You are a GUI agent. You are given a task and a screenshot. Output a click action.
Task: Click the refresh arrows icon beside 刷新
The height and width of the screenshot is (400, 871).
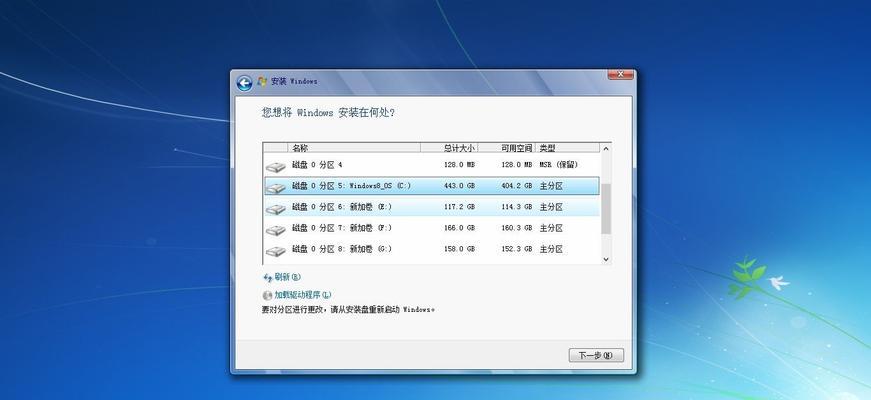pos(268,277)
